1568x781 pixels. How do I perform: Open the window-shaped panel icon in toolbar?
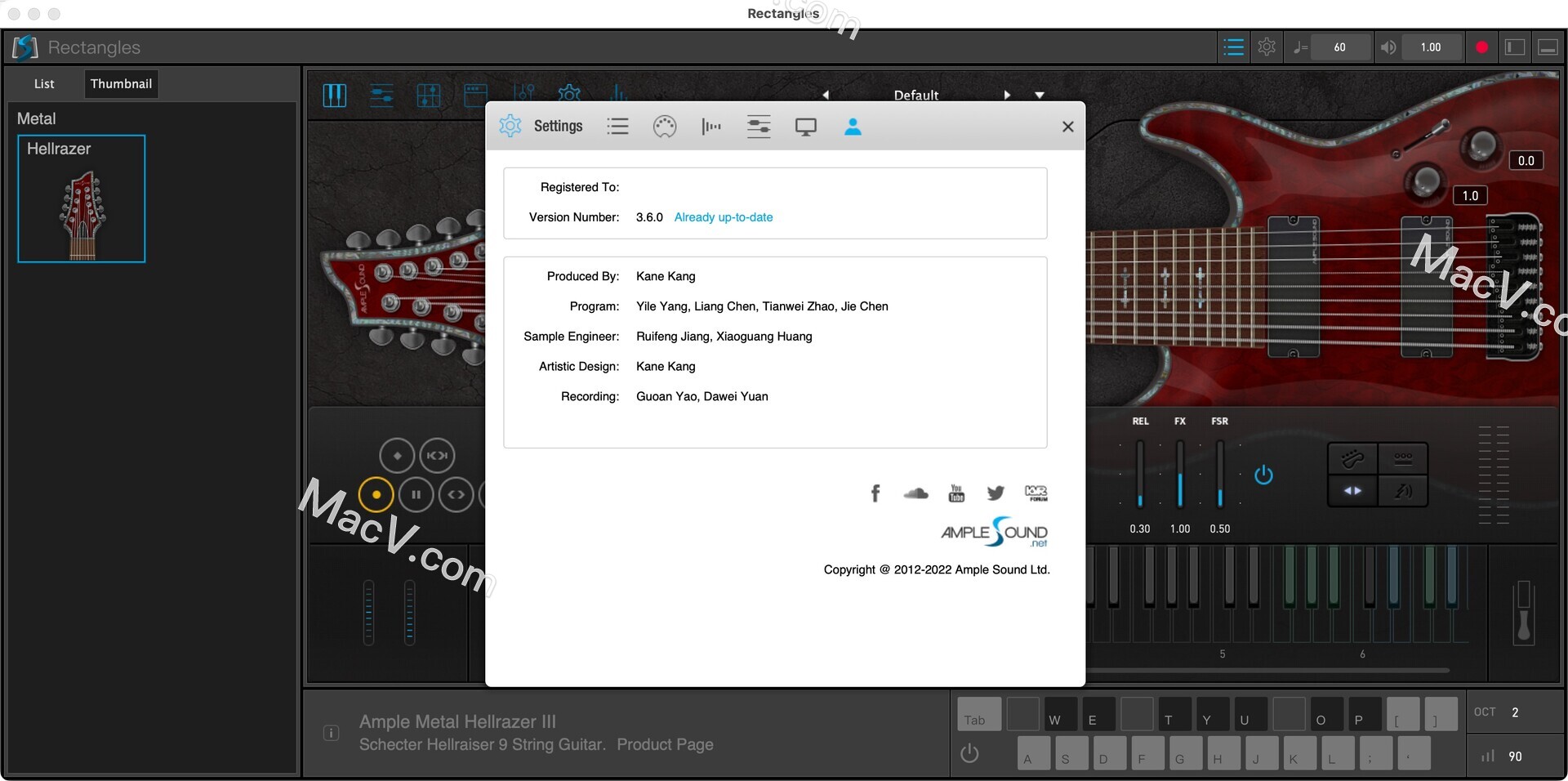(475, 95)
